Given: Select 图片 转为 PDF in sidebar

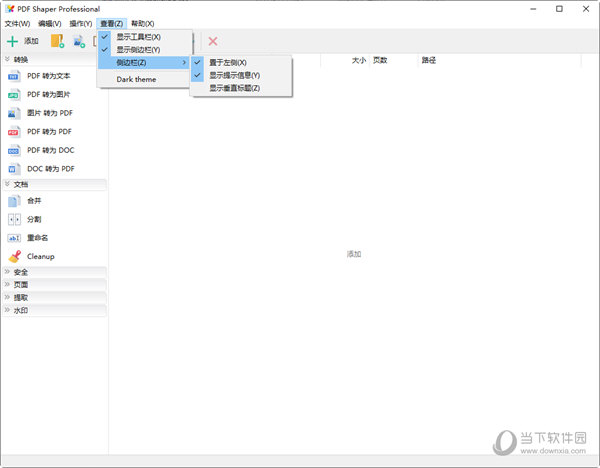Looking at the screenshot, I should pos(50,113).
